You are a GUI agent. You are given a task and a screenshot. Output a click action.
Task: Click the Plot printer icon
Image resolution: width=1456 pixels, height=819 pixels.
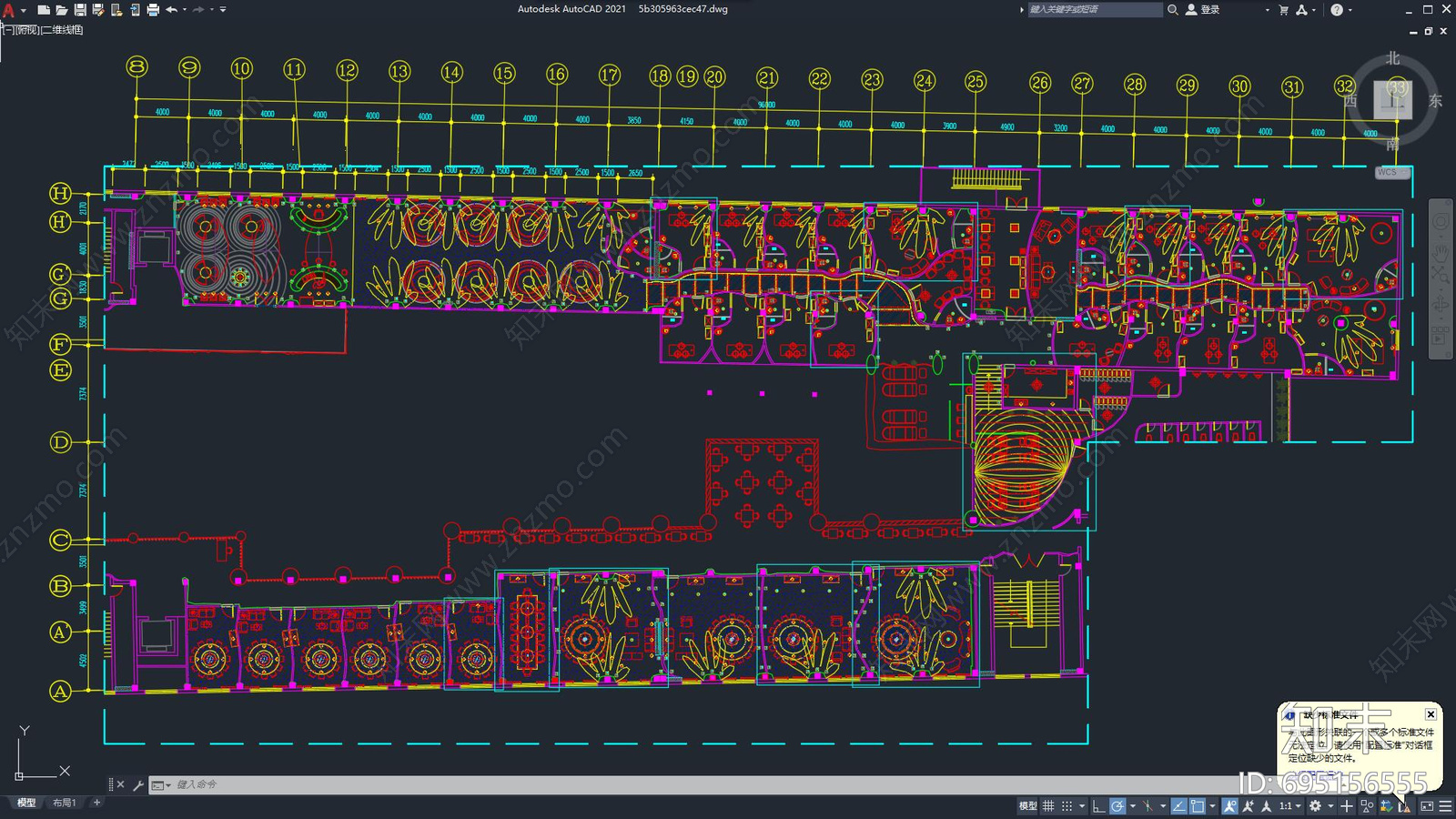point(153,10)
